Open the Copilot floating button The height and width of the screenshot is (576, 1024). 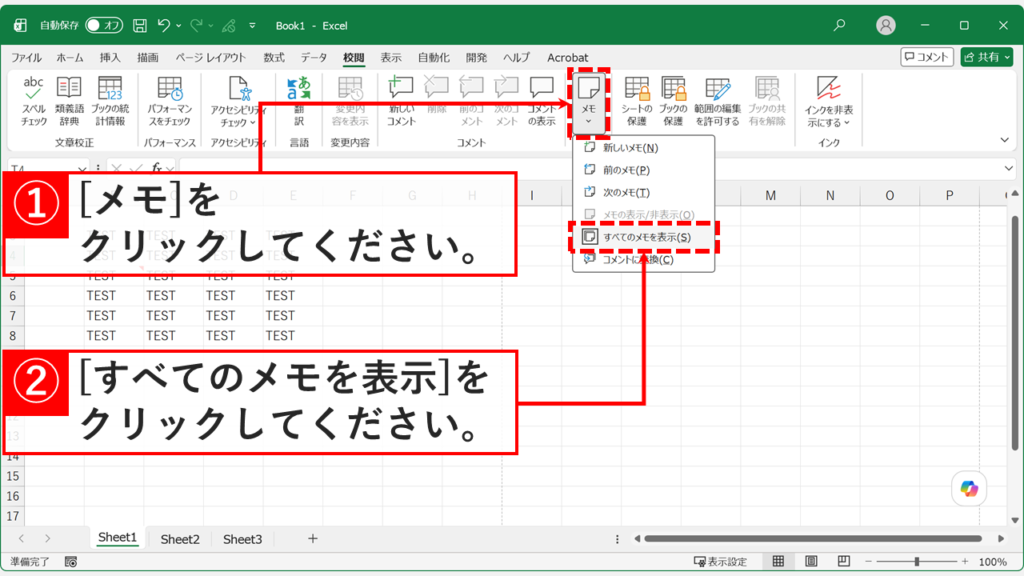[x=969, y=488]
